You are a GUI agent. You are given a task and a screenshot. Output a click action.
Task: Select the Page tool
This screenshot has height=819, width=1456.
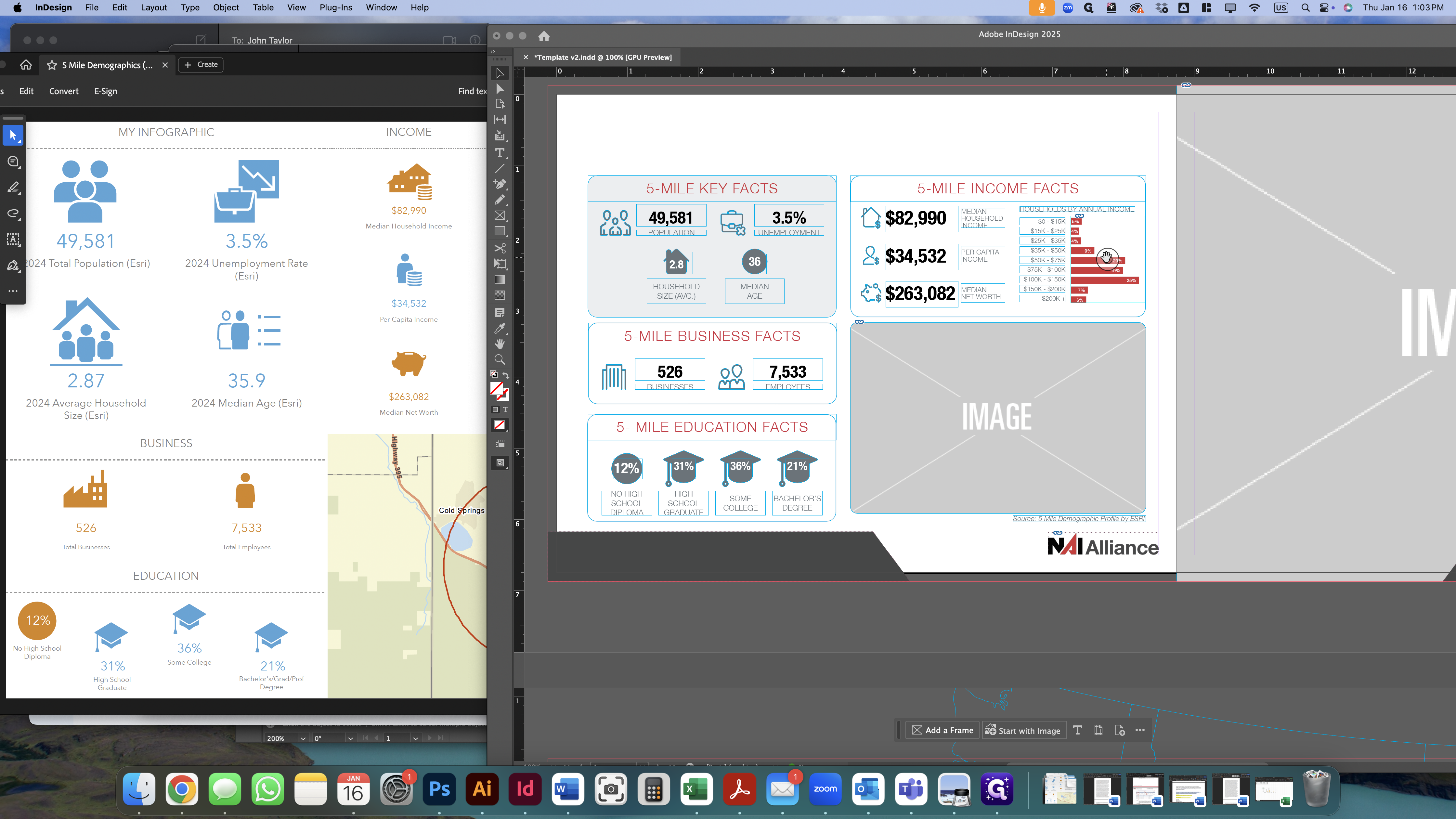(x=500, y=104)
